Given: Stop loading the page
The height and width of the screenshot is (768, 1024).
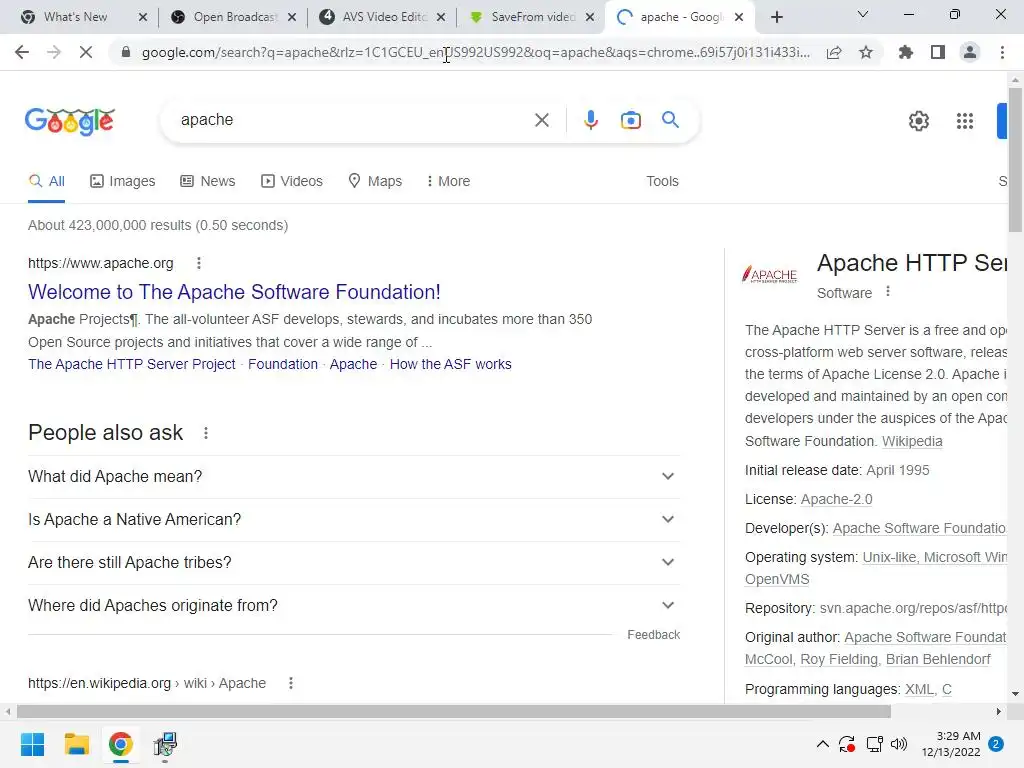Looking at the screenshot, I should tap(86, 52).
